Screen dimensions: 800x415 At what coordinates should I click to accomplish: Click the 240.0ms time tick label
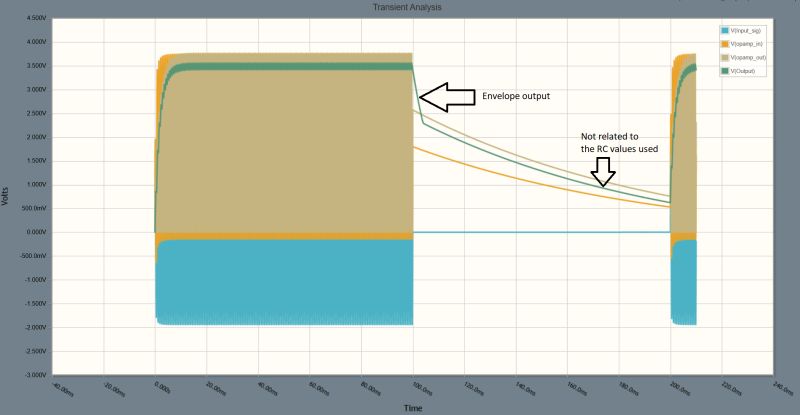(x=783, y=388)
